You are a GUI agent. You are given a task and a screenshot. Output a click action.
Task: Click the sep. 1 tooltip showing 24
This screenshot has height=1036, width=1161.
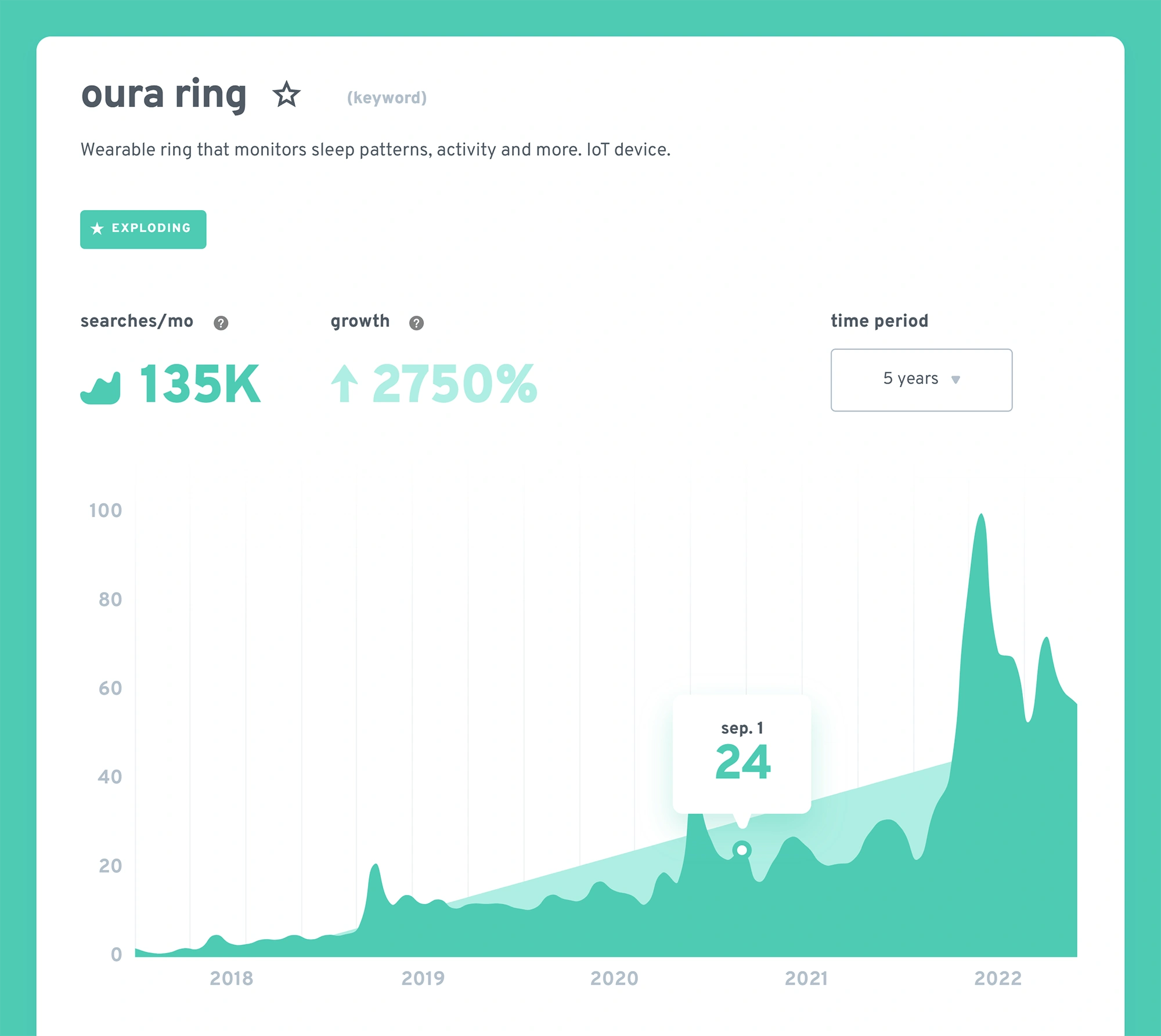click(742, 754)
